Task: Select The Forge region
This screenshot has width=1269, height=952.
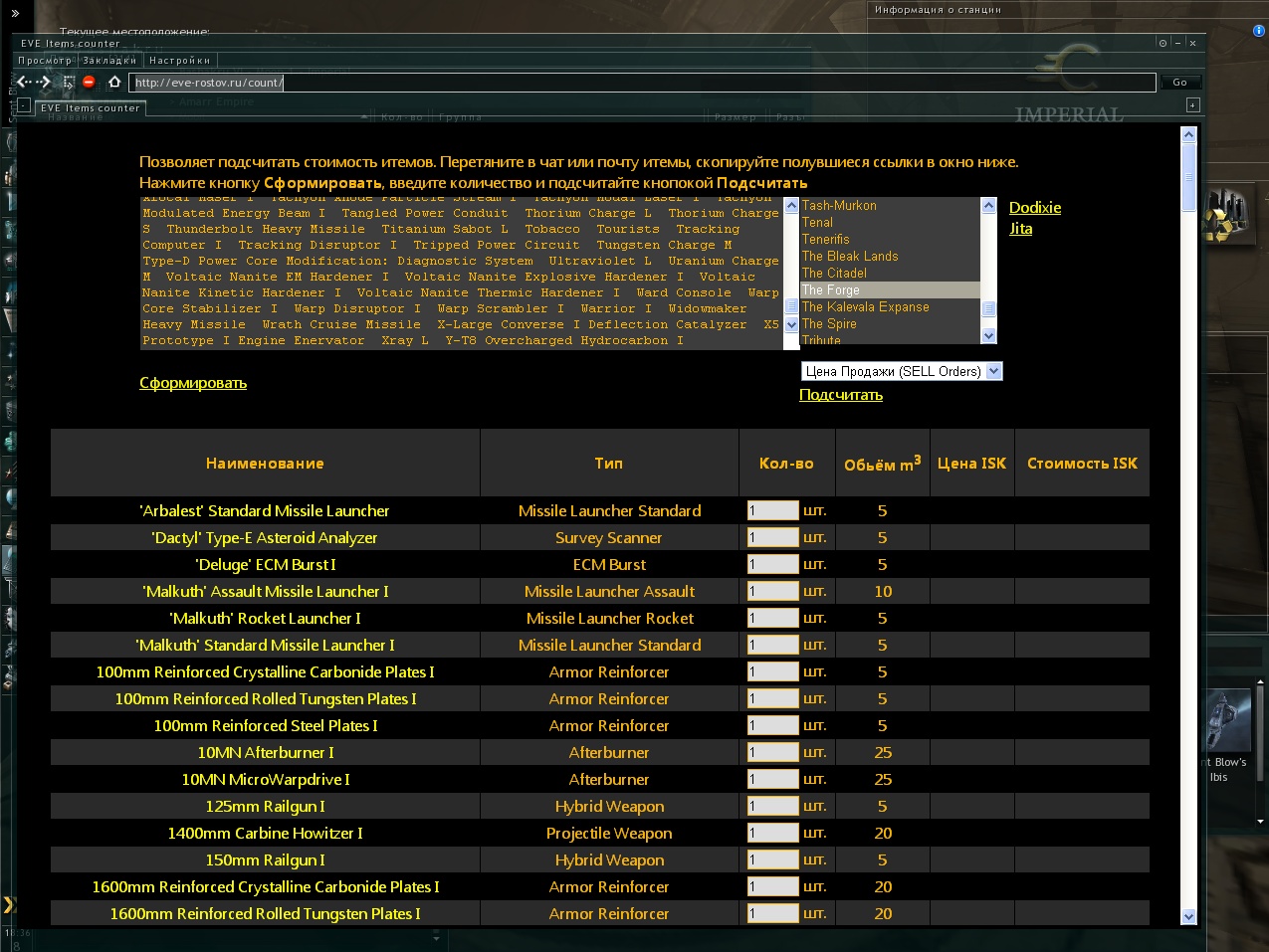Action: 890,290
